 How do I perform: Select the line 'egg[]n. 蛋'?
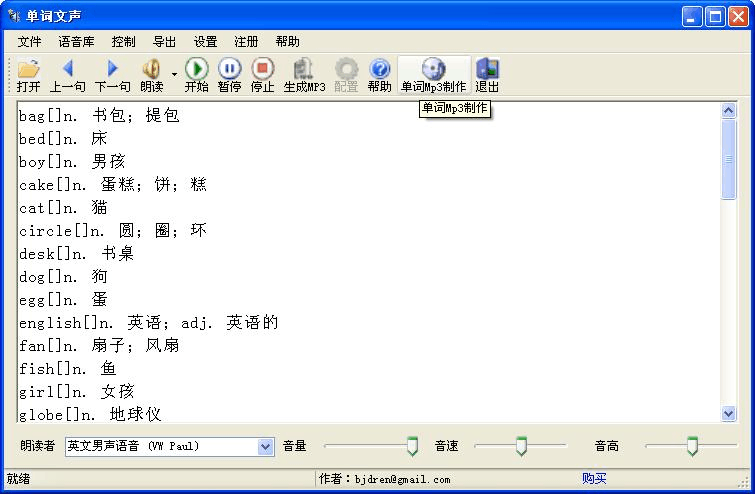pos(63,300)
